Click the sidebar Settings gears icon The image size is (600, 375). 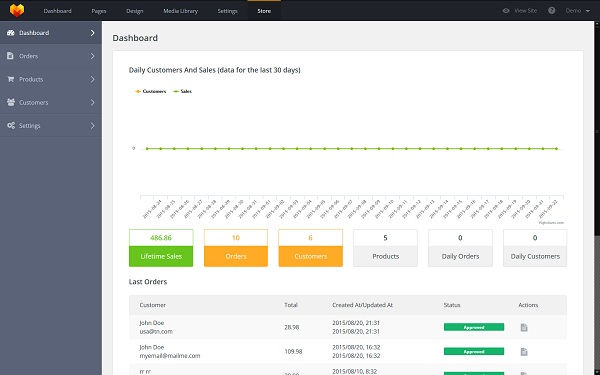tap(11, 126)
